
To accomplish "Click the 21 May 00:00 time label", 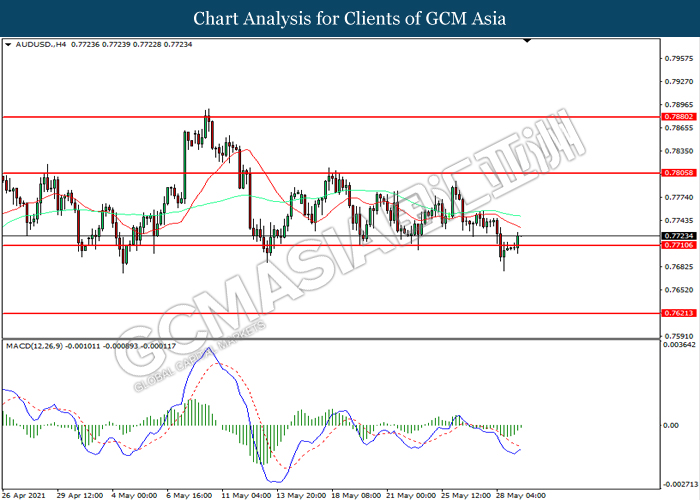I will pos(411,496).
